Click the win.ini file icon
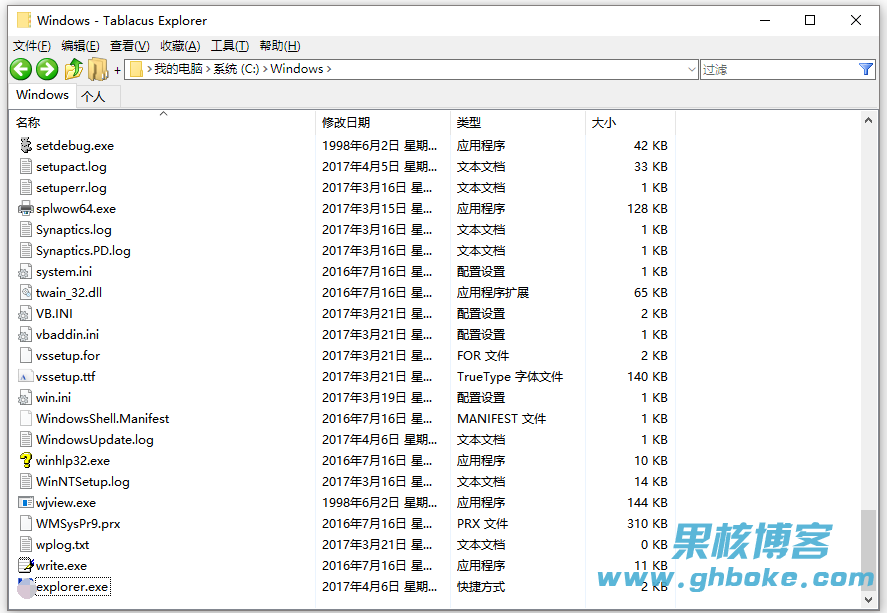The height and width of the screenshot is (613, 887). tap(25, 398)
